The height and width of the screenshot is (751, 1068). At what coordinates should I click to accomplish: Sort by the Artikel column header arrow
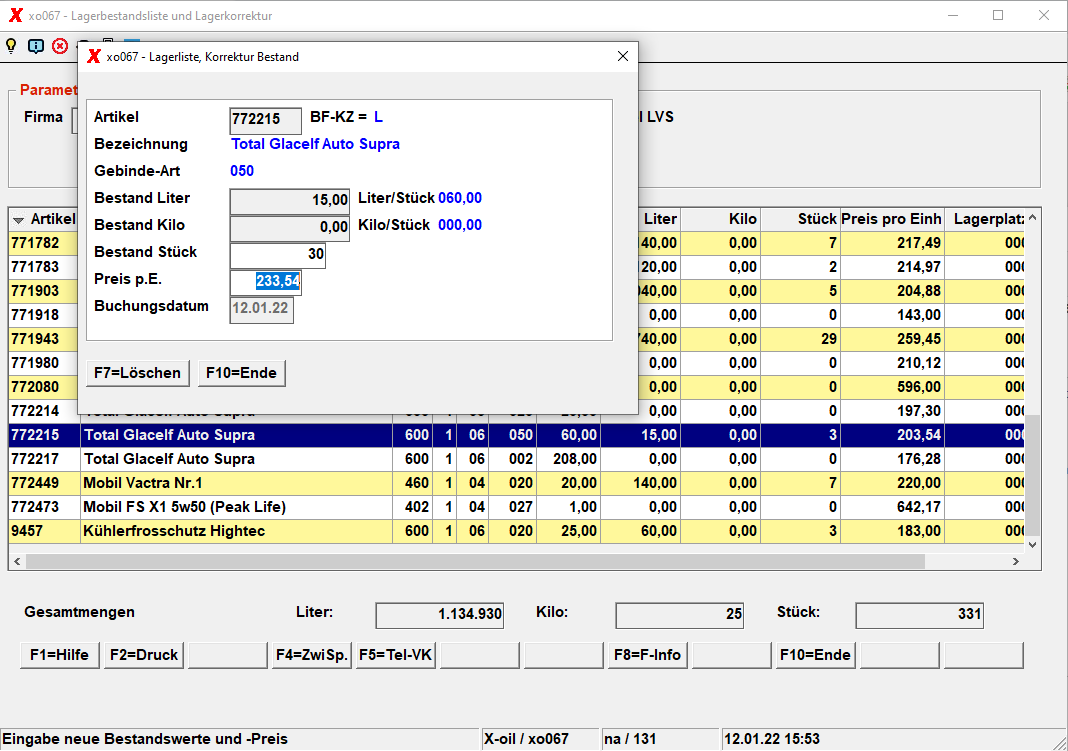click(x=18, y=219)
